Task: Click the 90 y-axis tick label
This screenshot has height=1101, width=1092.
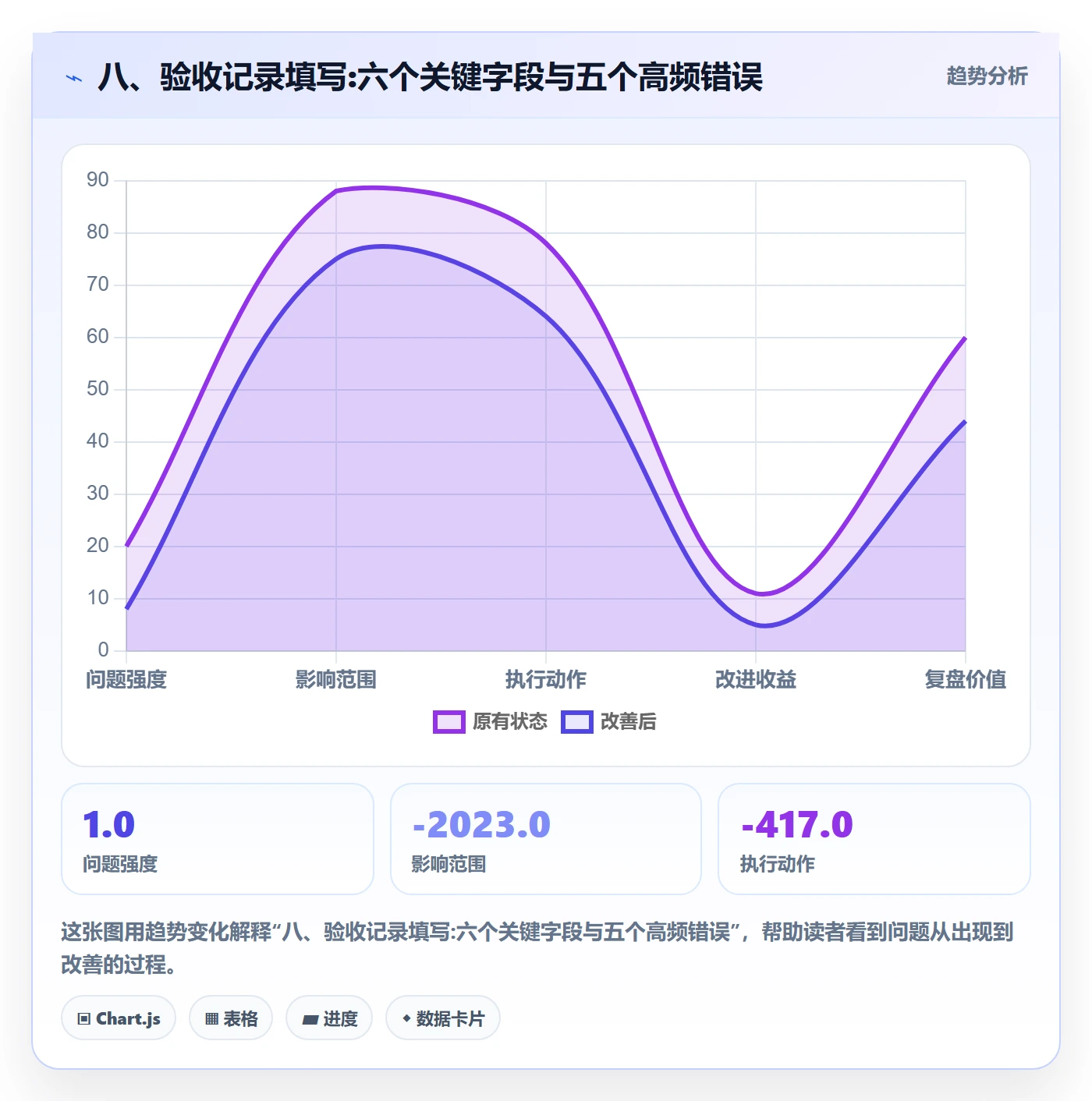Action: click(98, 180)
